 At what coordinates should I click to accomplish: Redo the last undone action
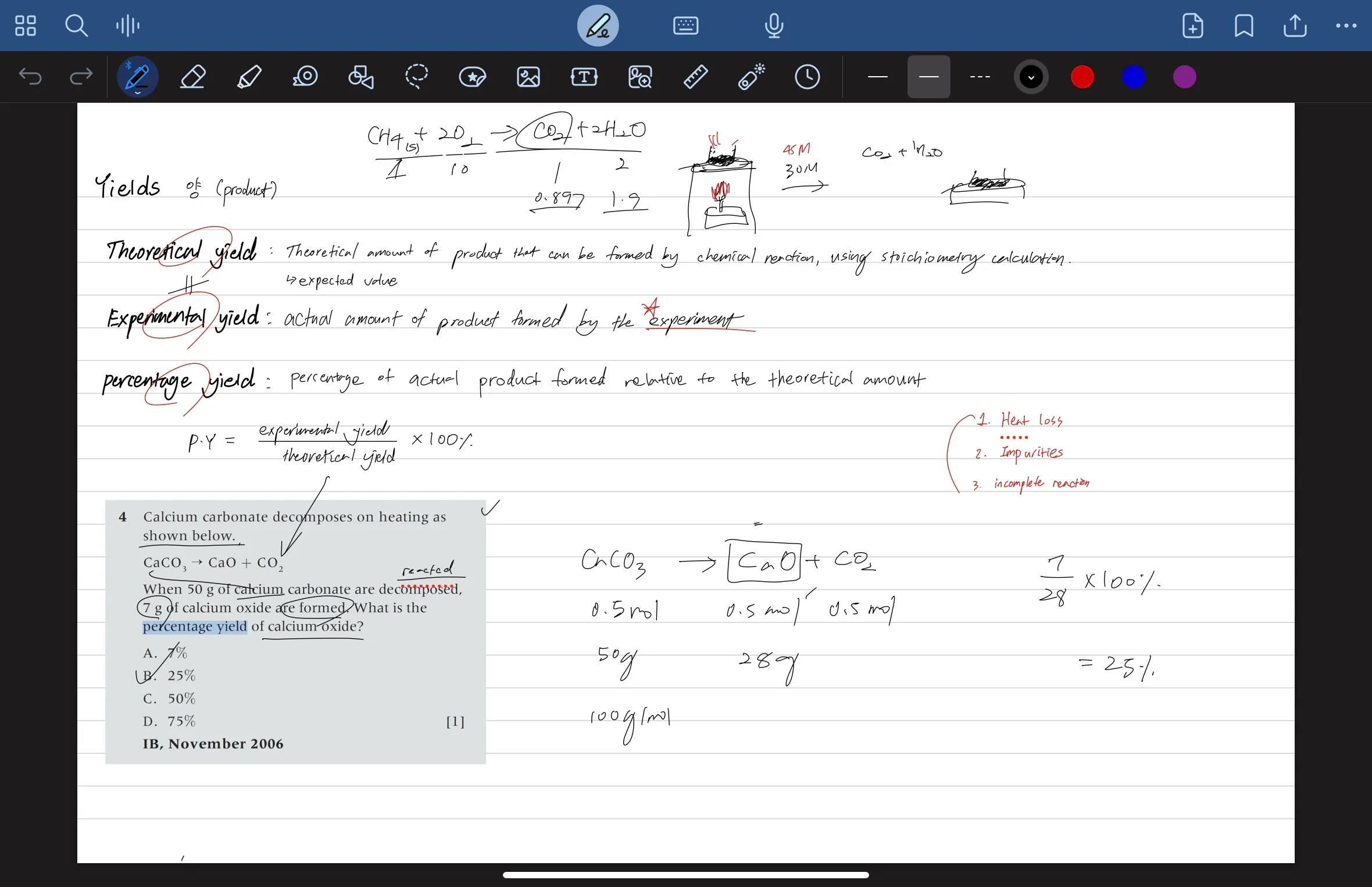point(81,77)
